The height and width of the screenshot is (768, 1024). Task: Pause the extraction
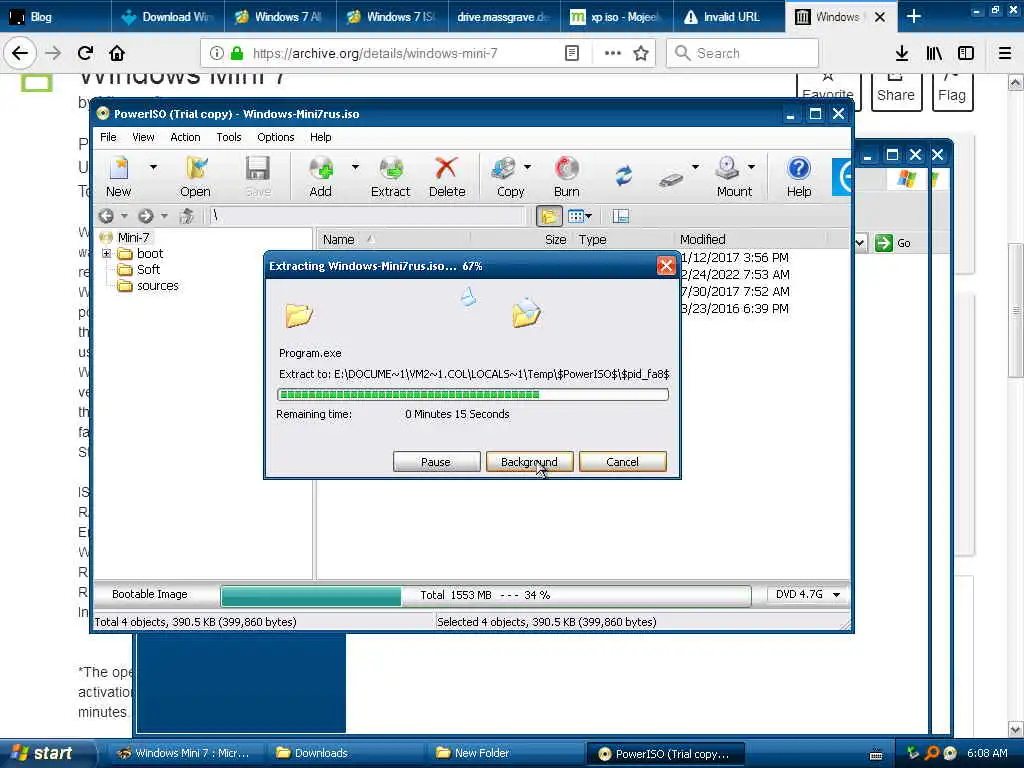pyautogui.click(x=436, y=462)
